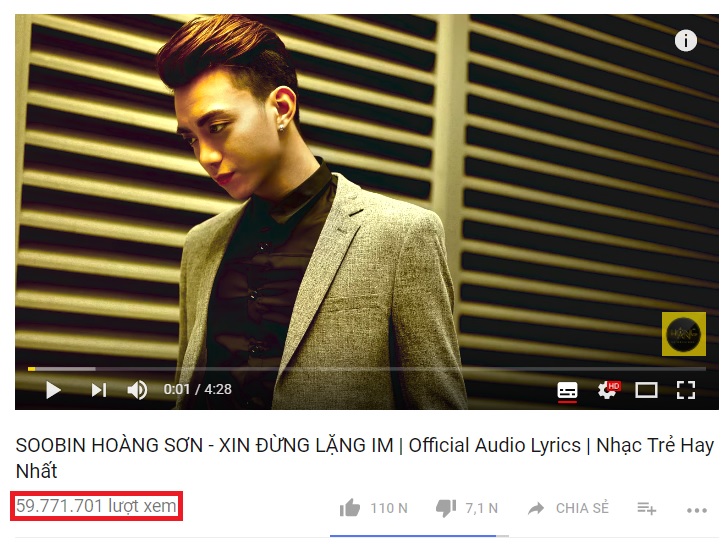Toggle subtitles closed captions button

tap(567, 391)
